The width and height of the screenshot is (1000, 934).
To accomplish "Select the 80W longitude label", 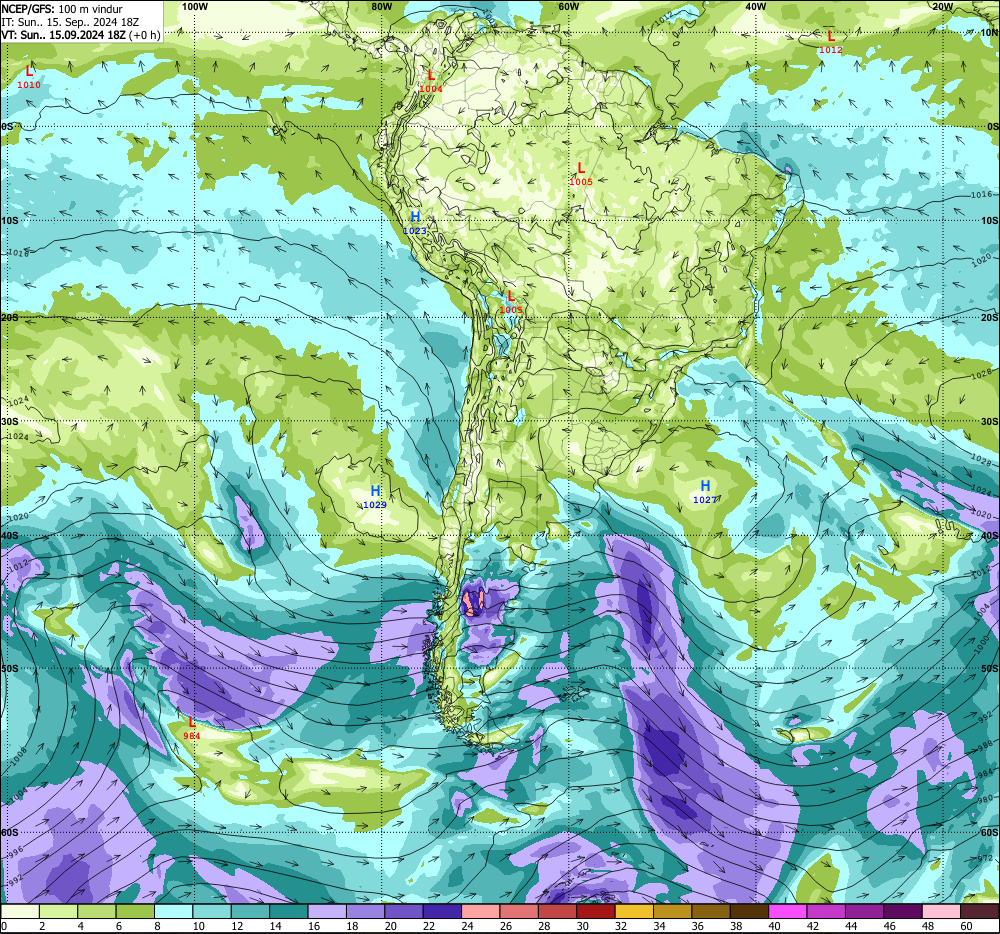I will click(x=381, y=6).
